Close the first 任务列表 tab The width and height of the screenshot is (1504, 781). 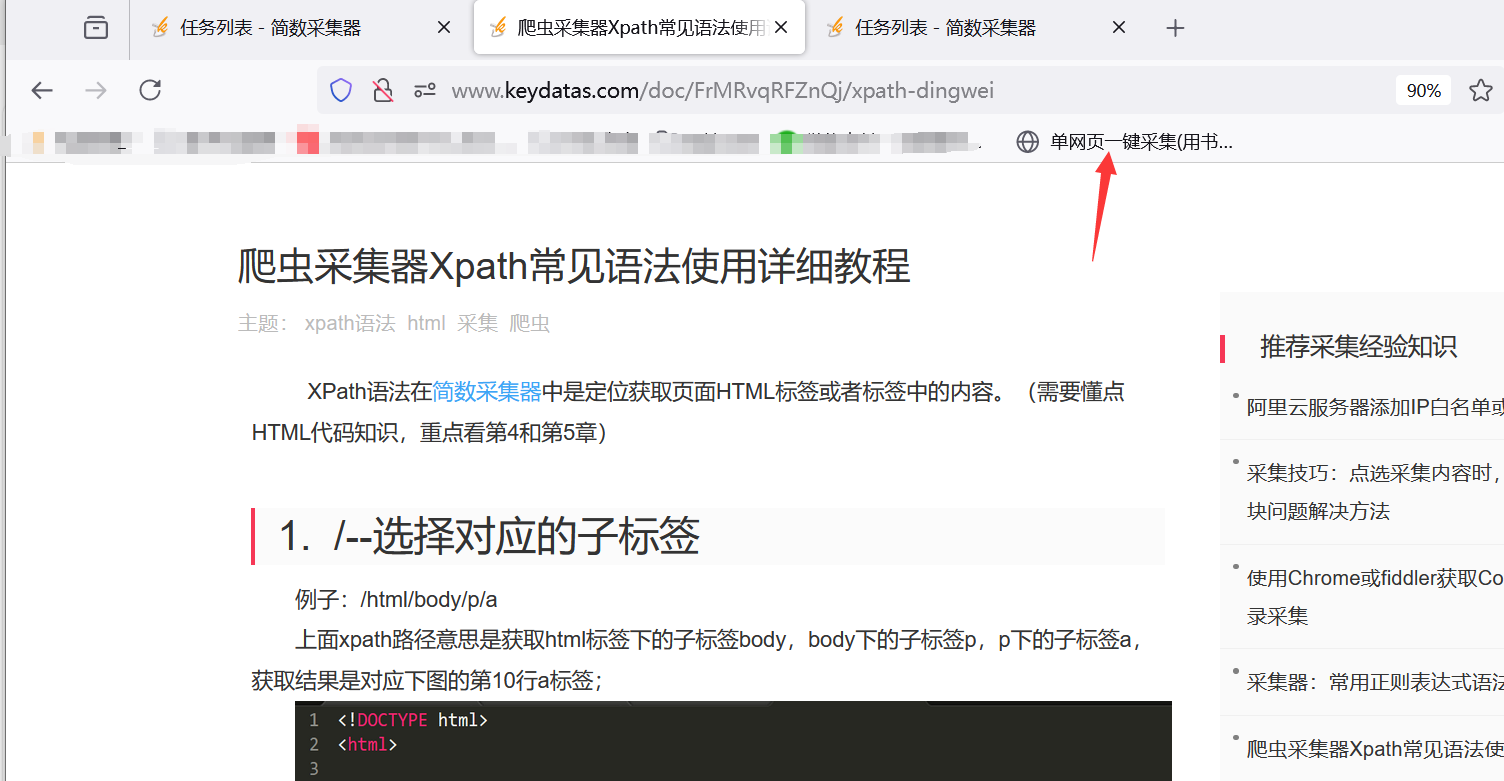click(x=444, y=28)
